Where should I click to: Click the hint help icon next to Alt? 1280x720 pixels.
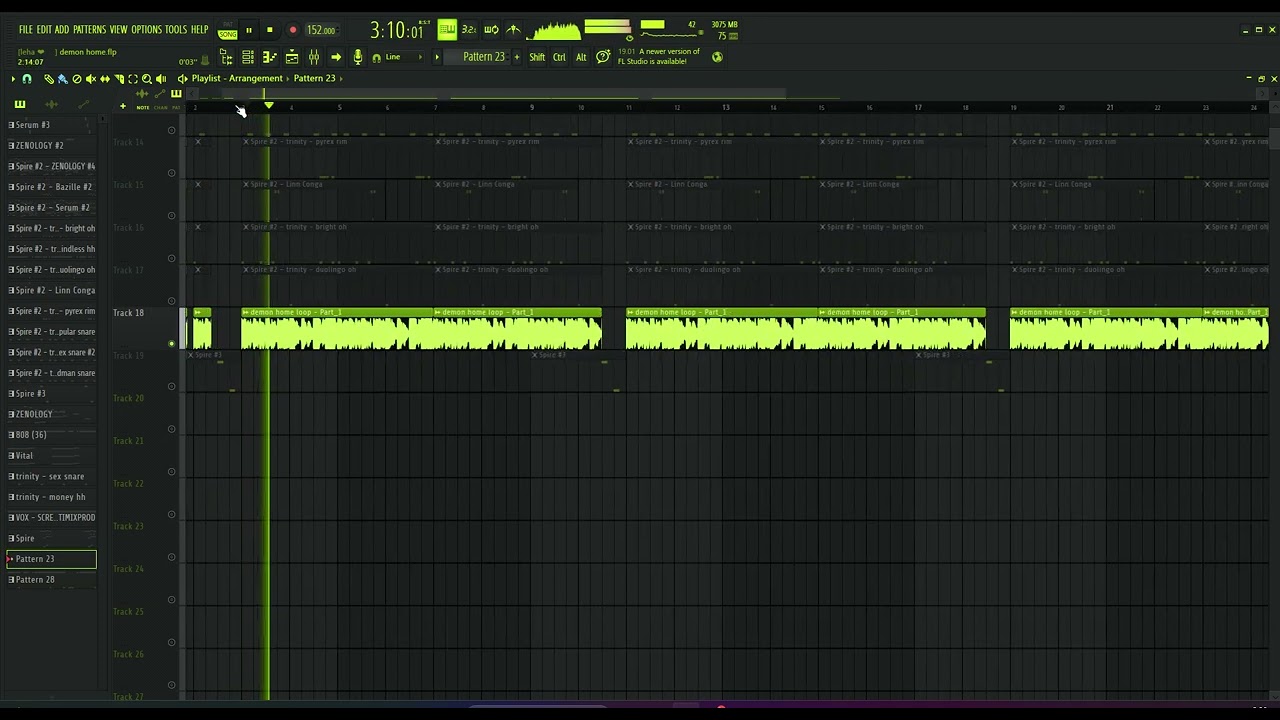tap(603, 57)
